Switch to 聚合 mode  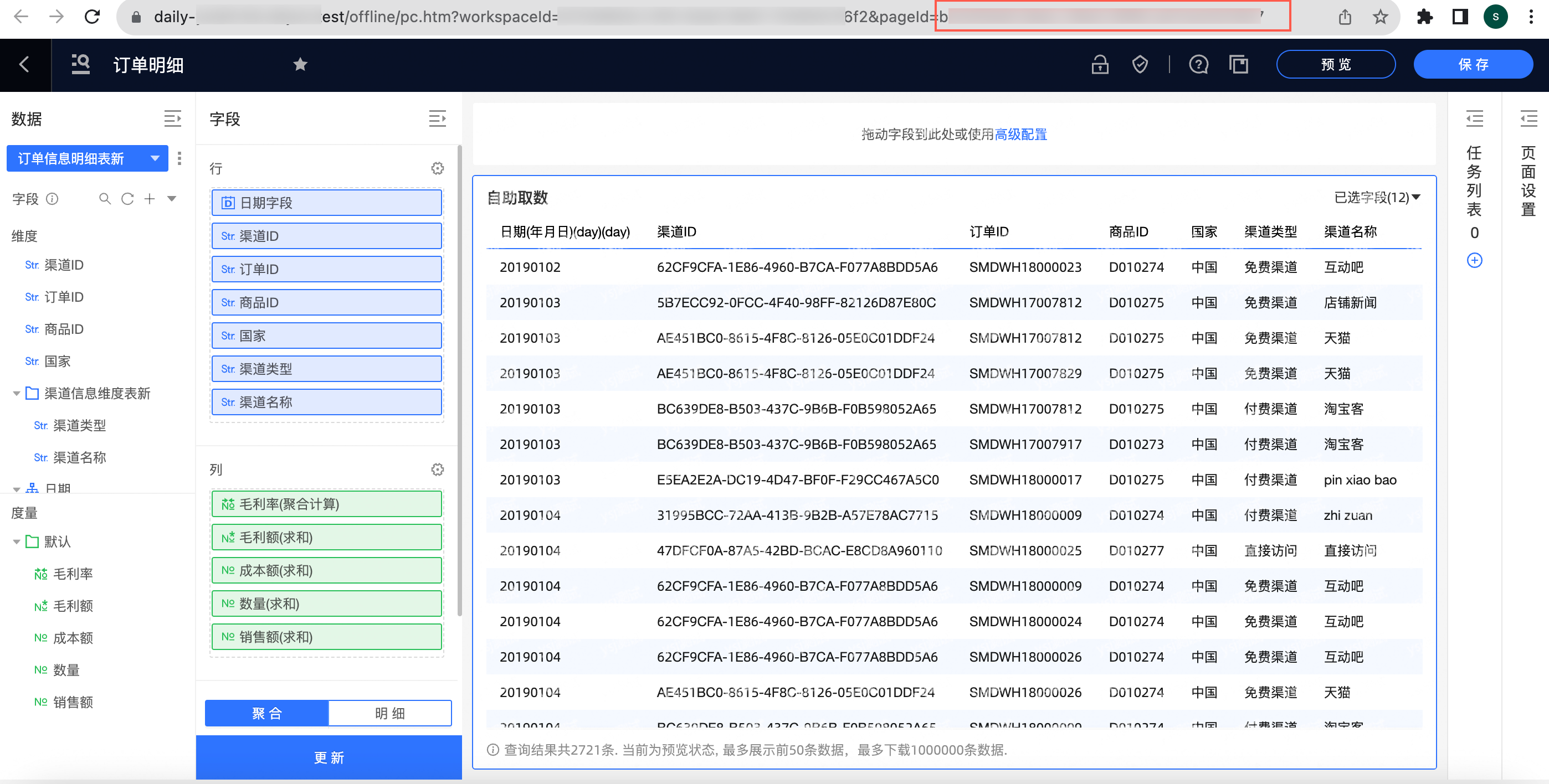tap(266, 713)
